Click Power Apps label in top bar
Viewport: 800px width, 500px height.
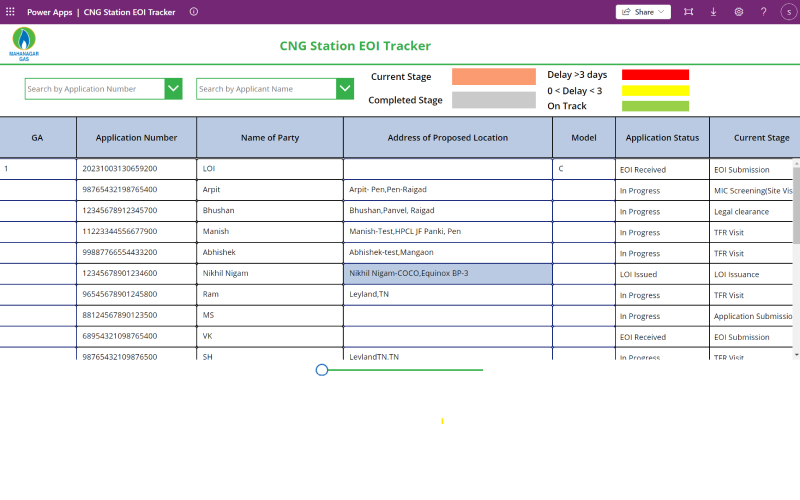point(49,12)
